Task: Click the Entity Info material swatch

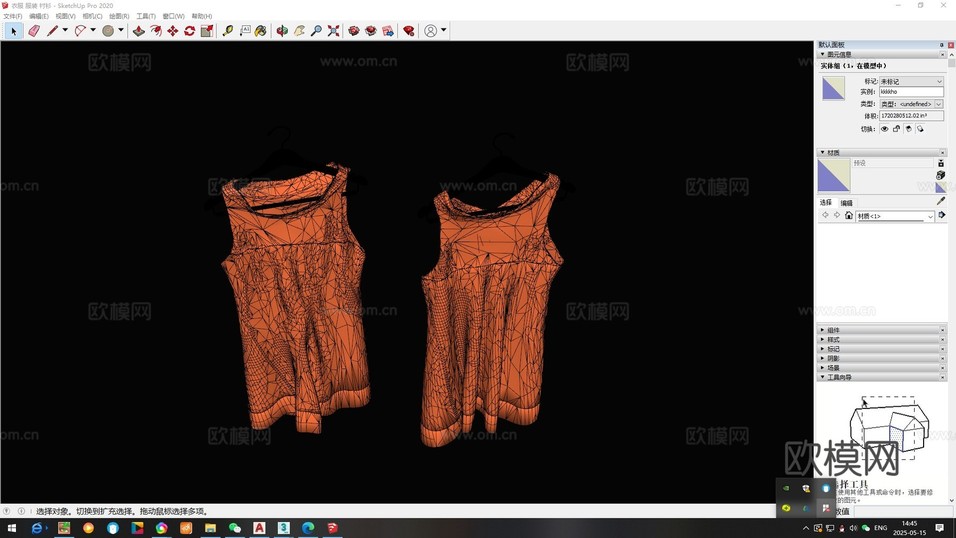Action: 833,88
